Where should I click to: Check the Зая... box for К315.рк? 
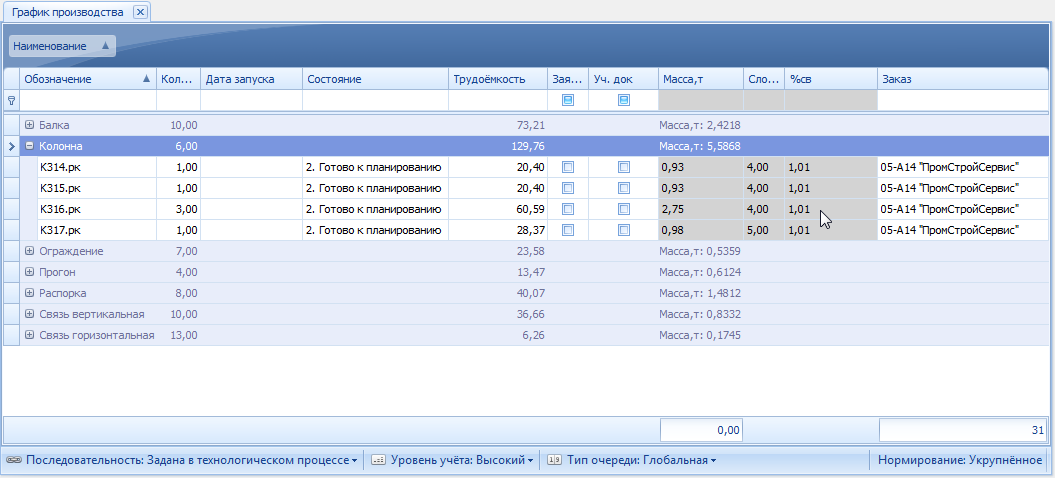pyautogui.click(x=568, y=188)
